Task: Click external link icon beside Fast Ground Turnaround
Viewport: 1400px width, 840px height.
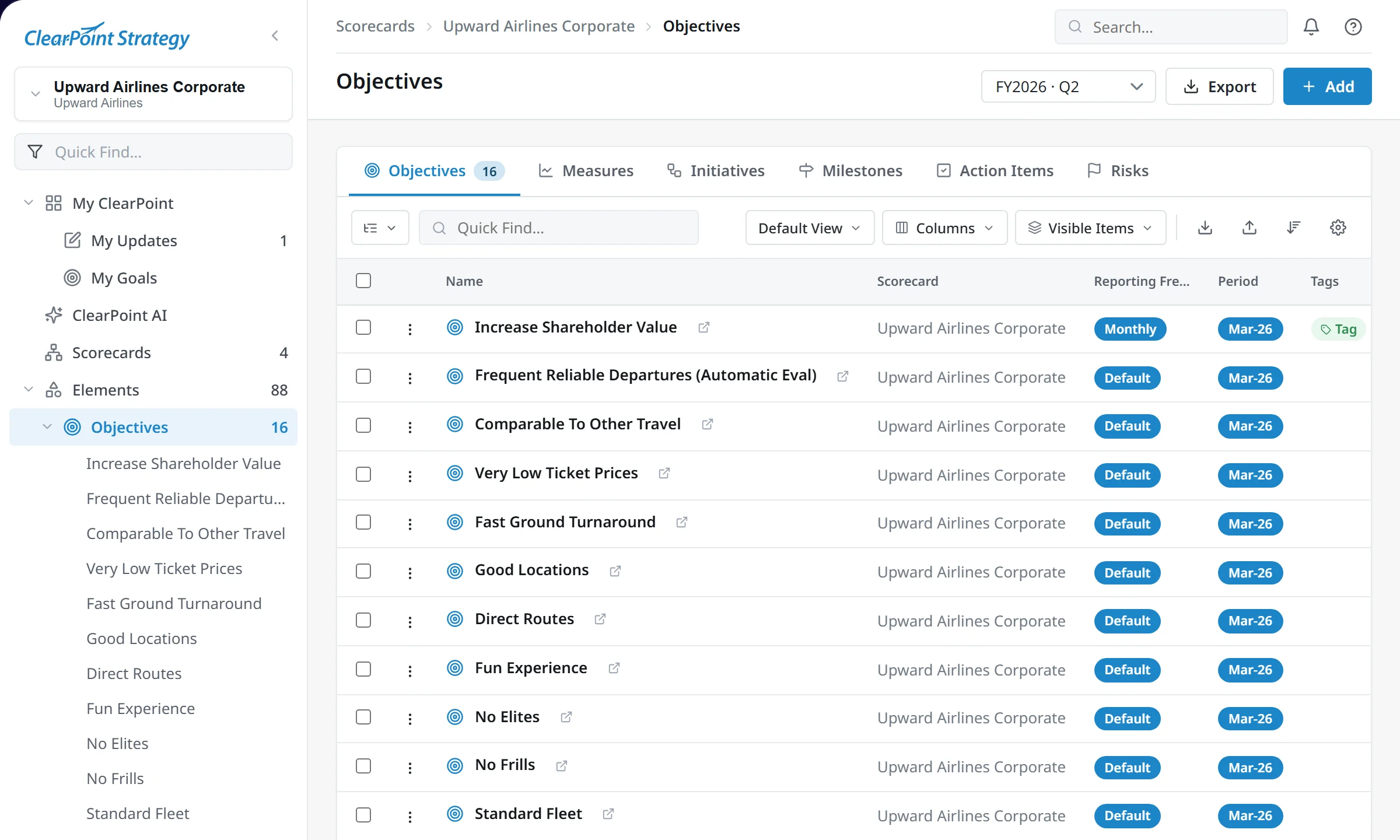Action: (681, 522)
